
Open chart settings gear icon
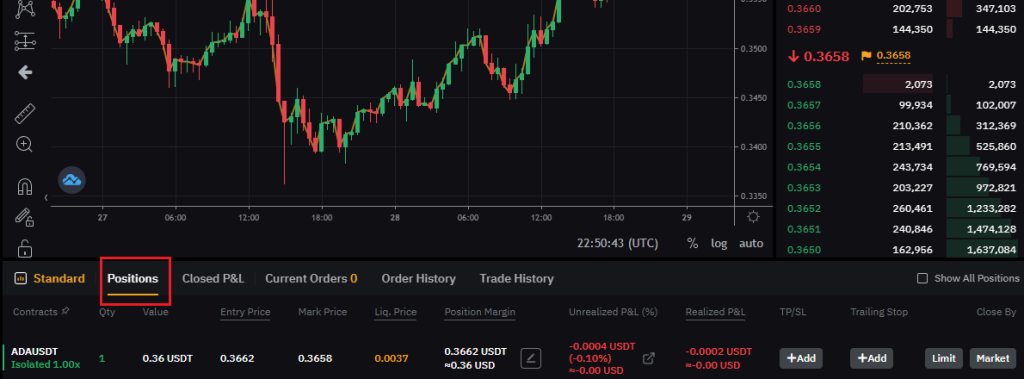pyautogui.click(x=753, y=216)
